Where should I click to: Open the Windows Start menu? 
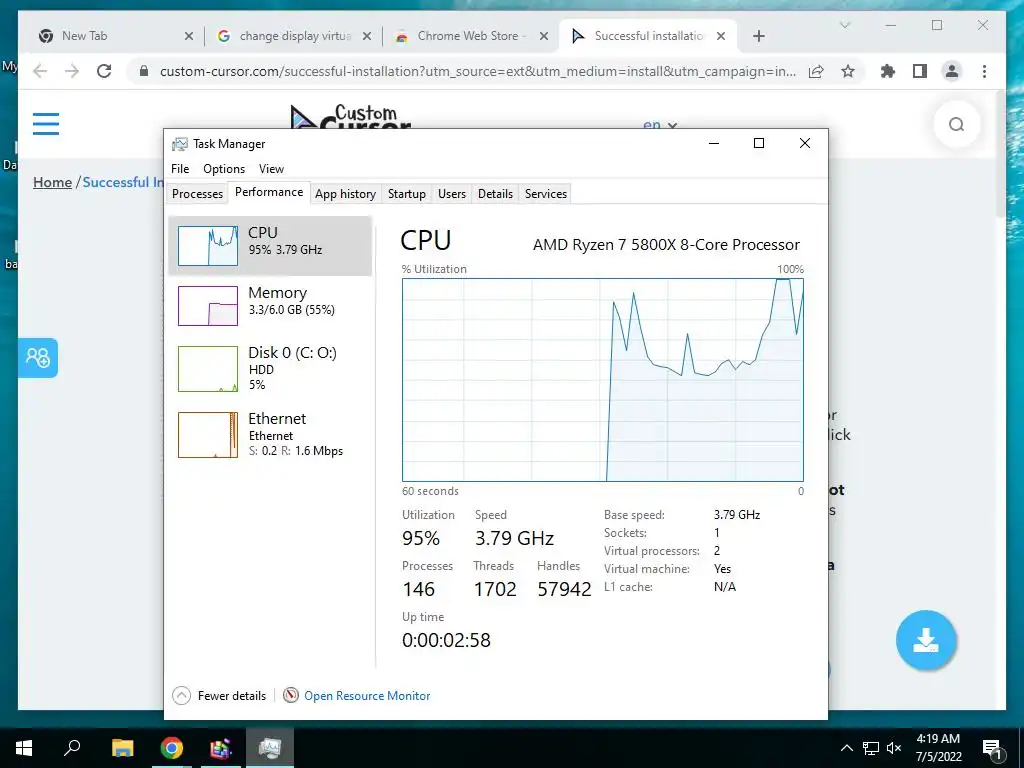pos(24,748)
